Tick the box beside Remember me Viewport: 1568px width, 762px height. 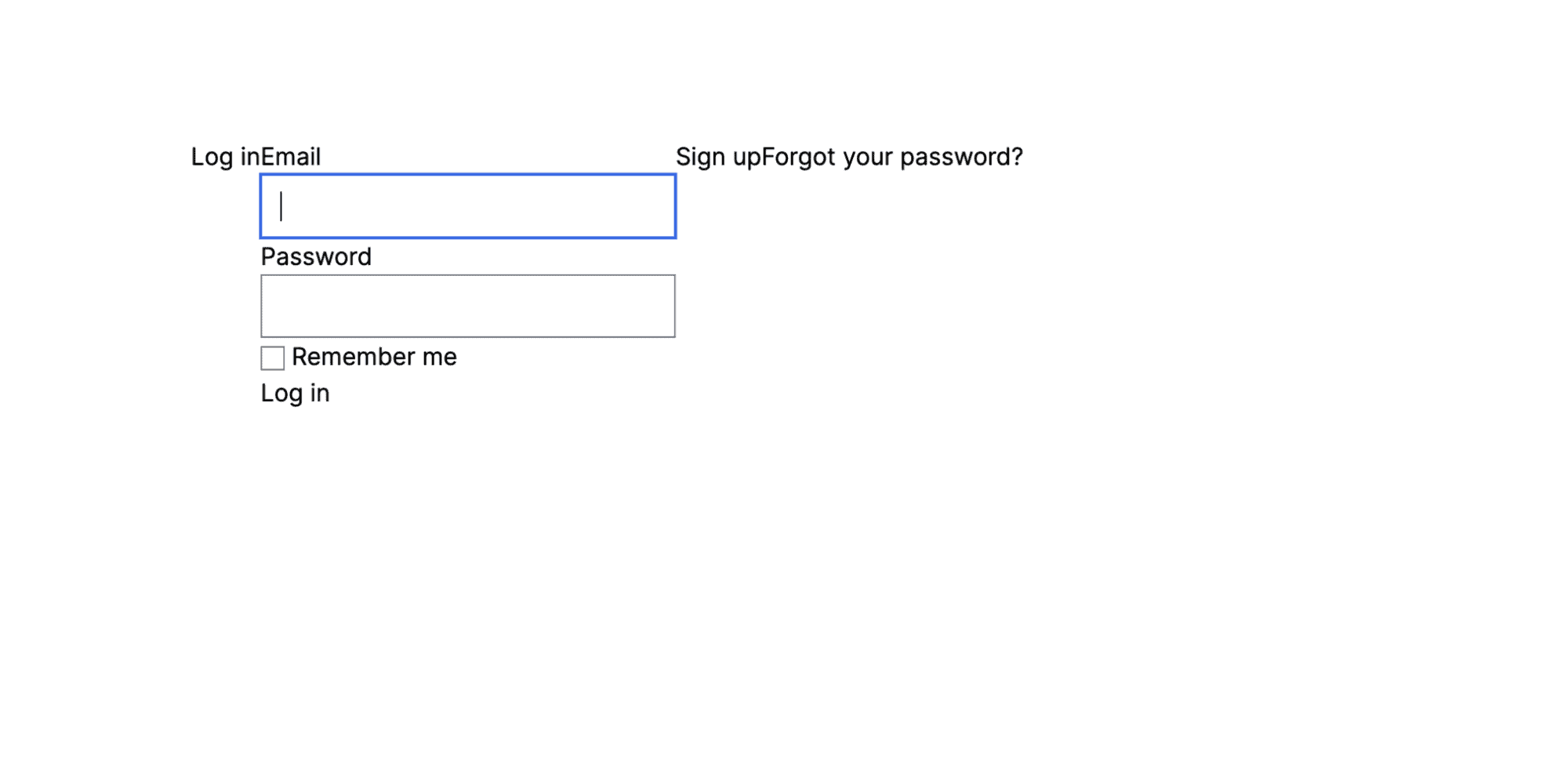pos(272,358)
